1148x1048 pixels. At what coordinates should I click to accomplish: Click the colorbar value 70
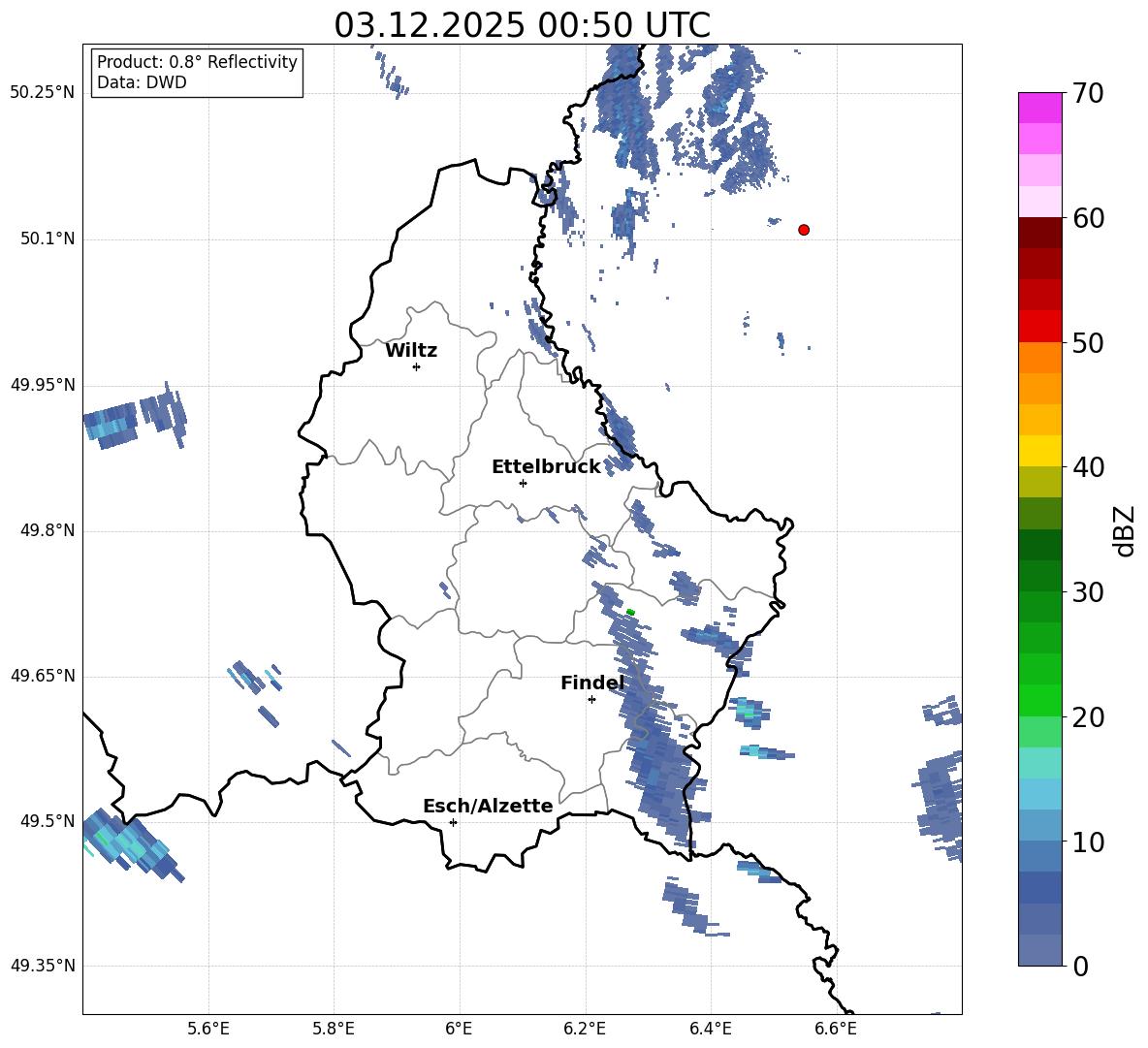[1088, 94]
